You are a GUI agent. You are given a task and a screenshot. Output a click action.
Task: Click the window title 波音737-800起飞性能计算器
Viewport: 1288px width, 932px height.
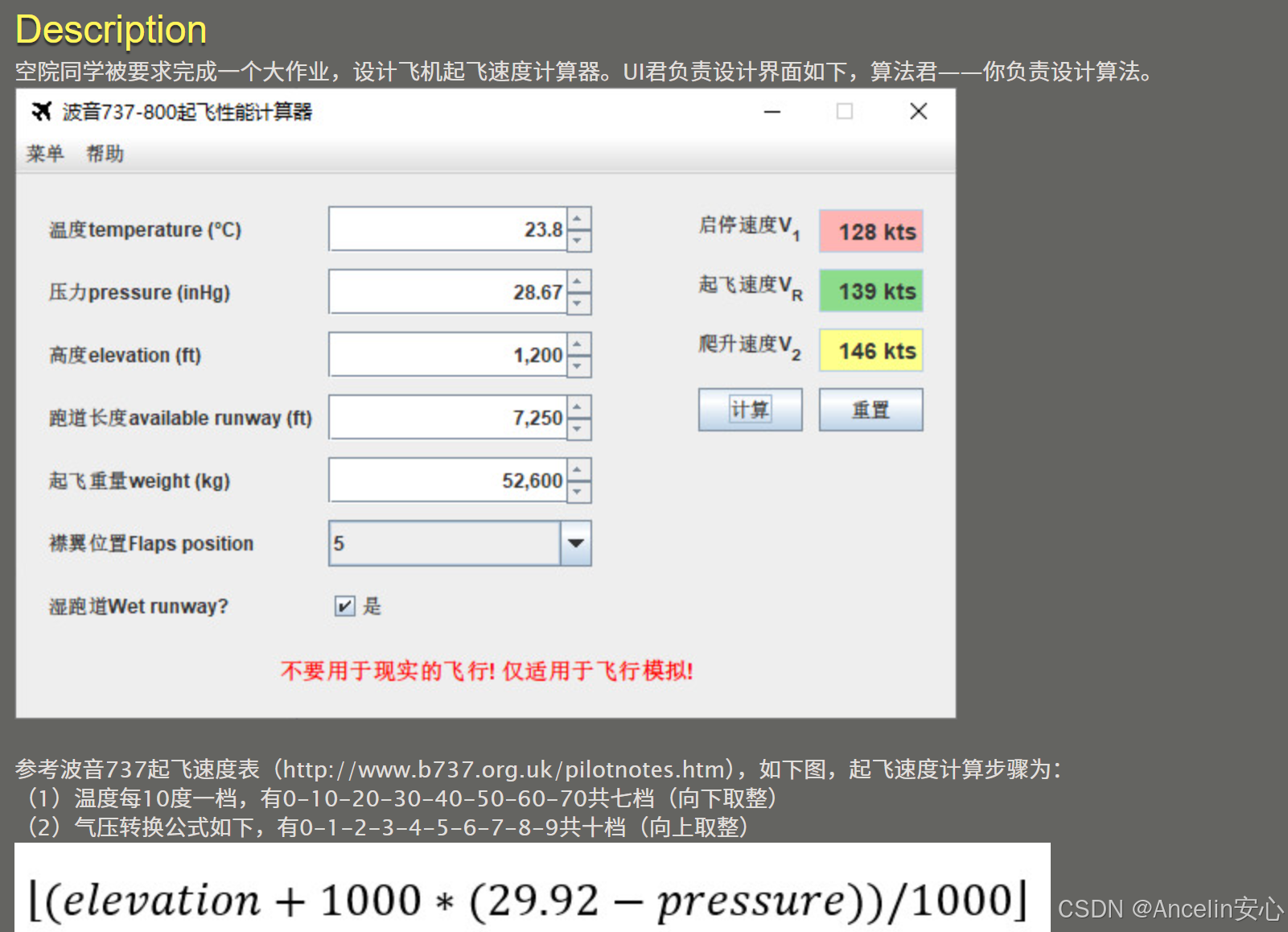coord(187,112)
